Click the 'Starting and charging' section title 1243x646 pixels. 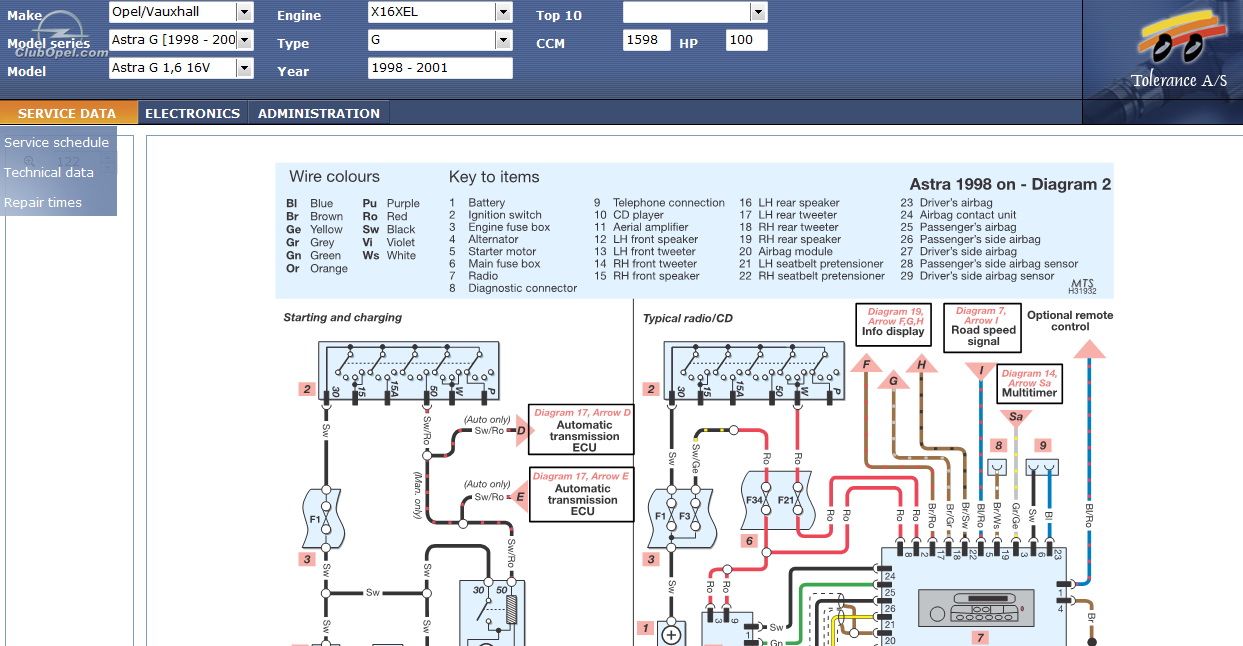pos(342,318)
